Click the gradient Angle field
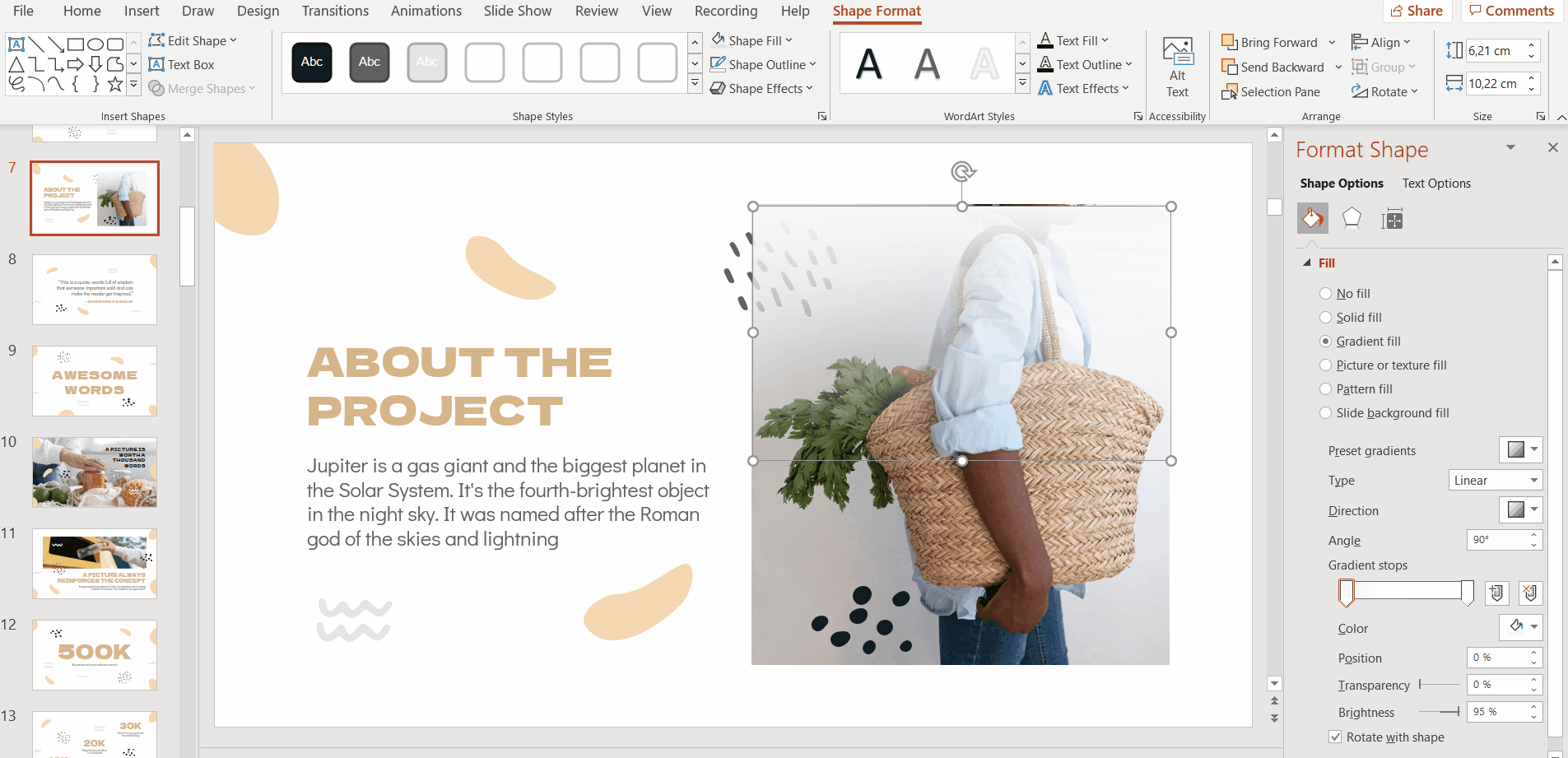 pos(1498,539)
